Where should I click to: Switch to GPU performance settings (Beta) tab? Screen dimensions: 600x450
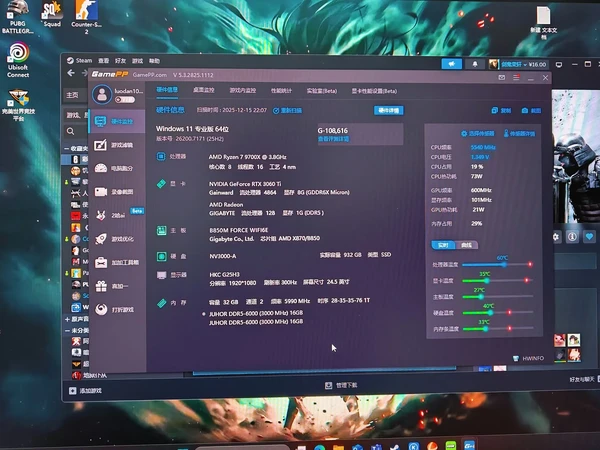click(x=374, y=91)
